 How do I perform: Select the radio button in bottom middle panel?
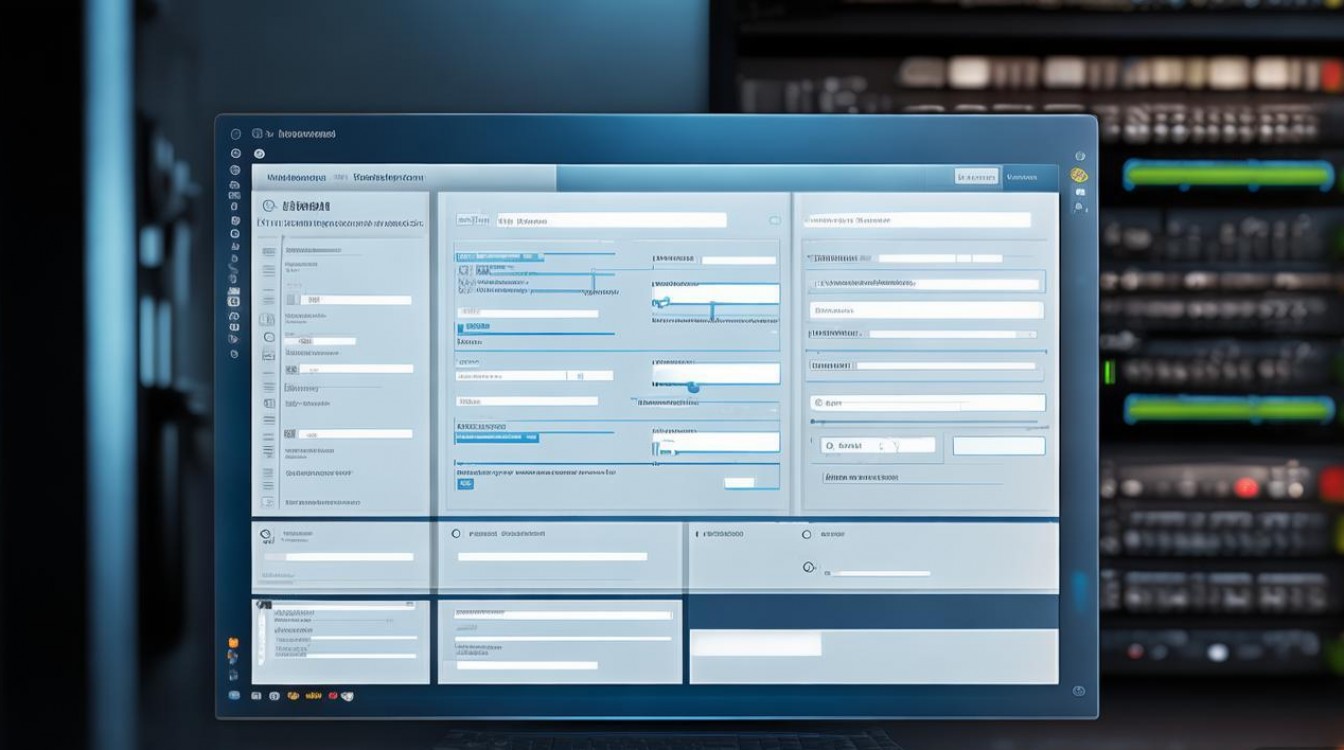click(x=456, y=534)
